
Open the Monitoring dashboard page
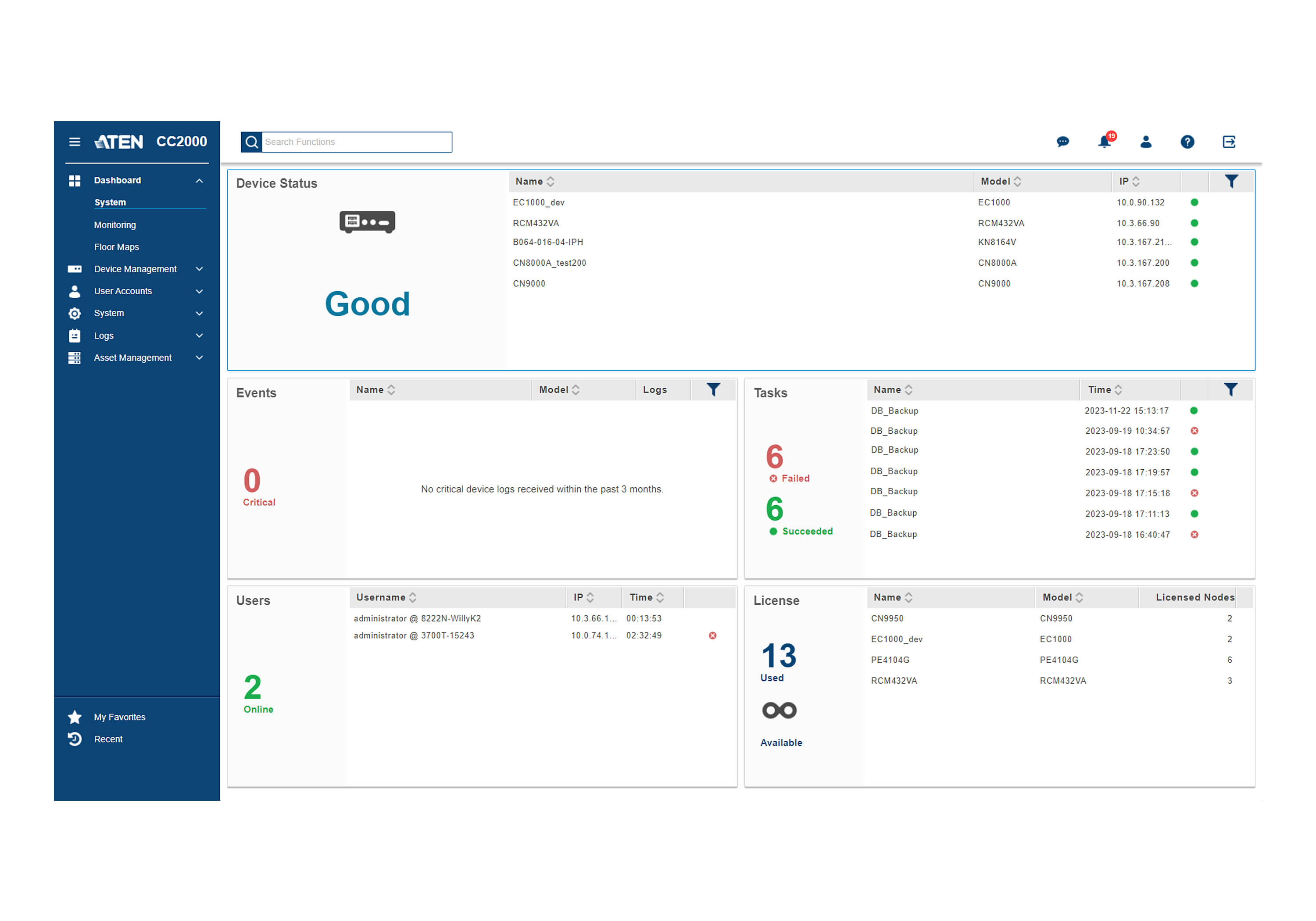point(114,225)
